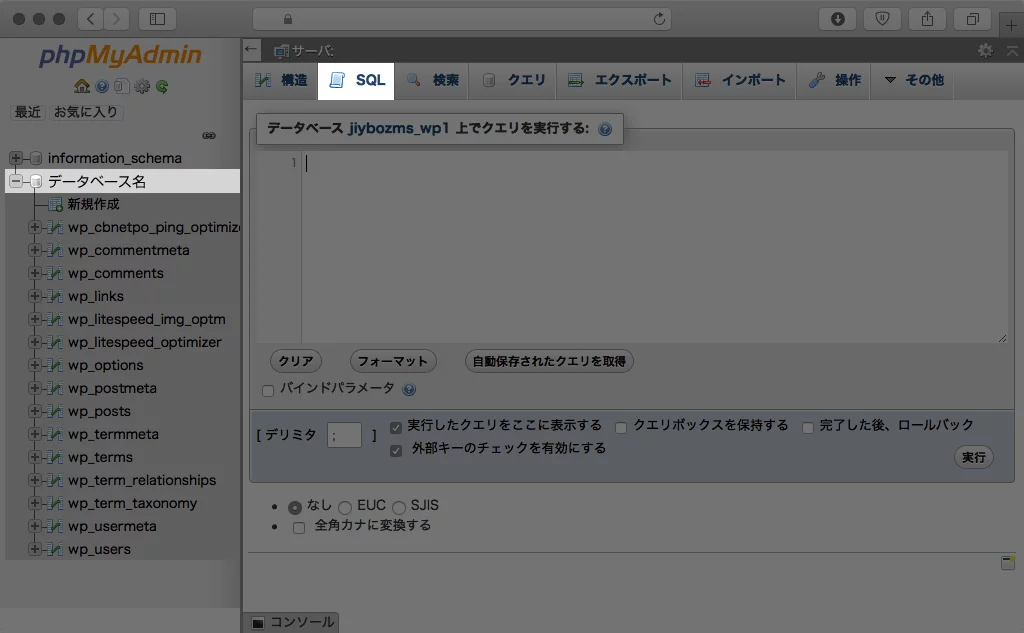Click the wp_options table icon
Screen dimensions: 1024x633
coord(56,365)
